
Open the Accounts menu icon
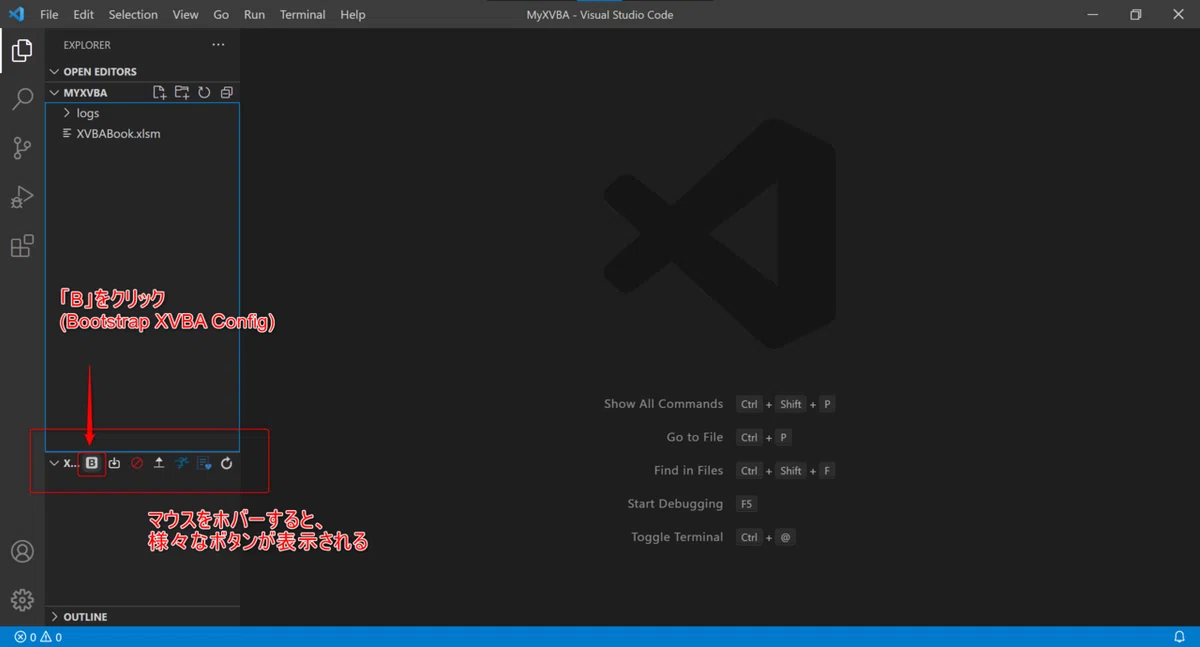22,552
